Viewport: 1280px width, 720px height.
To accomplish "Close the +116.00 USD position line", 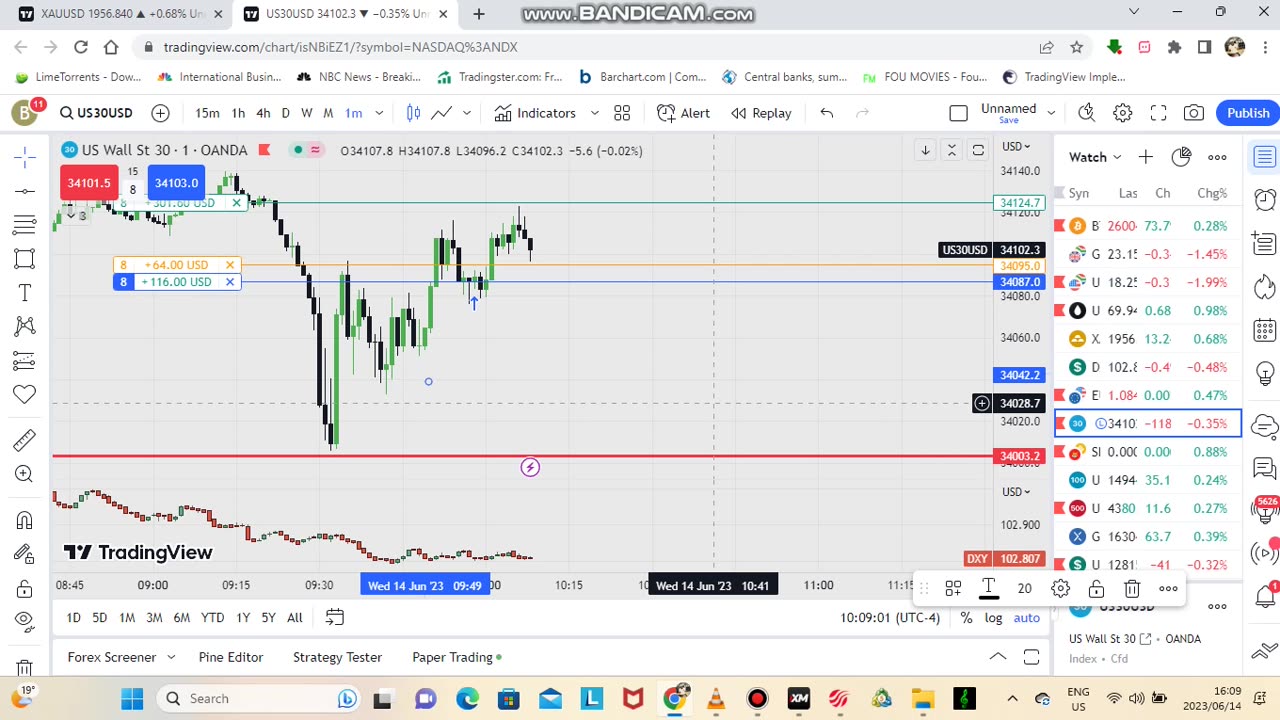I will (x=230, y=282).
